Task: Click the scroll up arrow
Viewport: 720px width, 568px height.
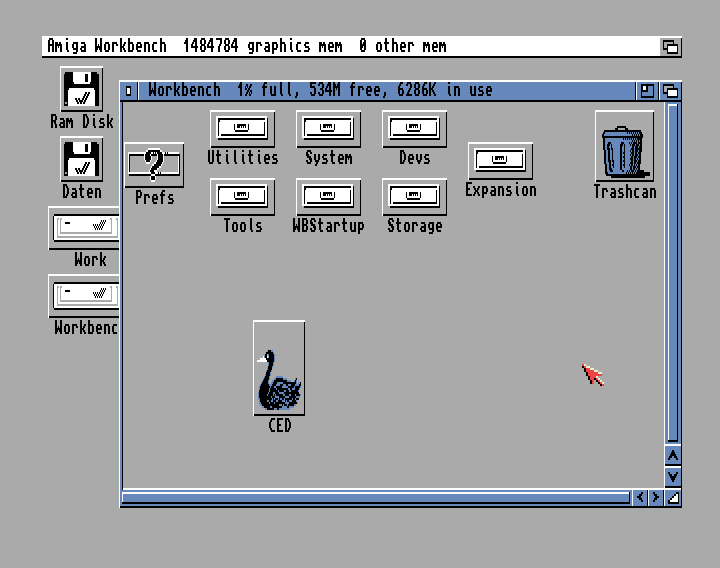Action: click(673, 456)
